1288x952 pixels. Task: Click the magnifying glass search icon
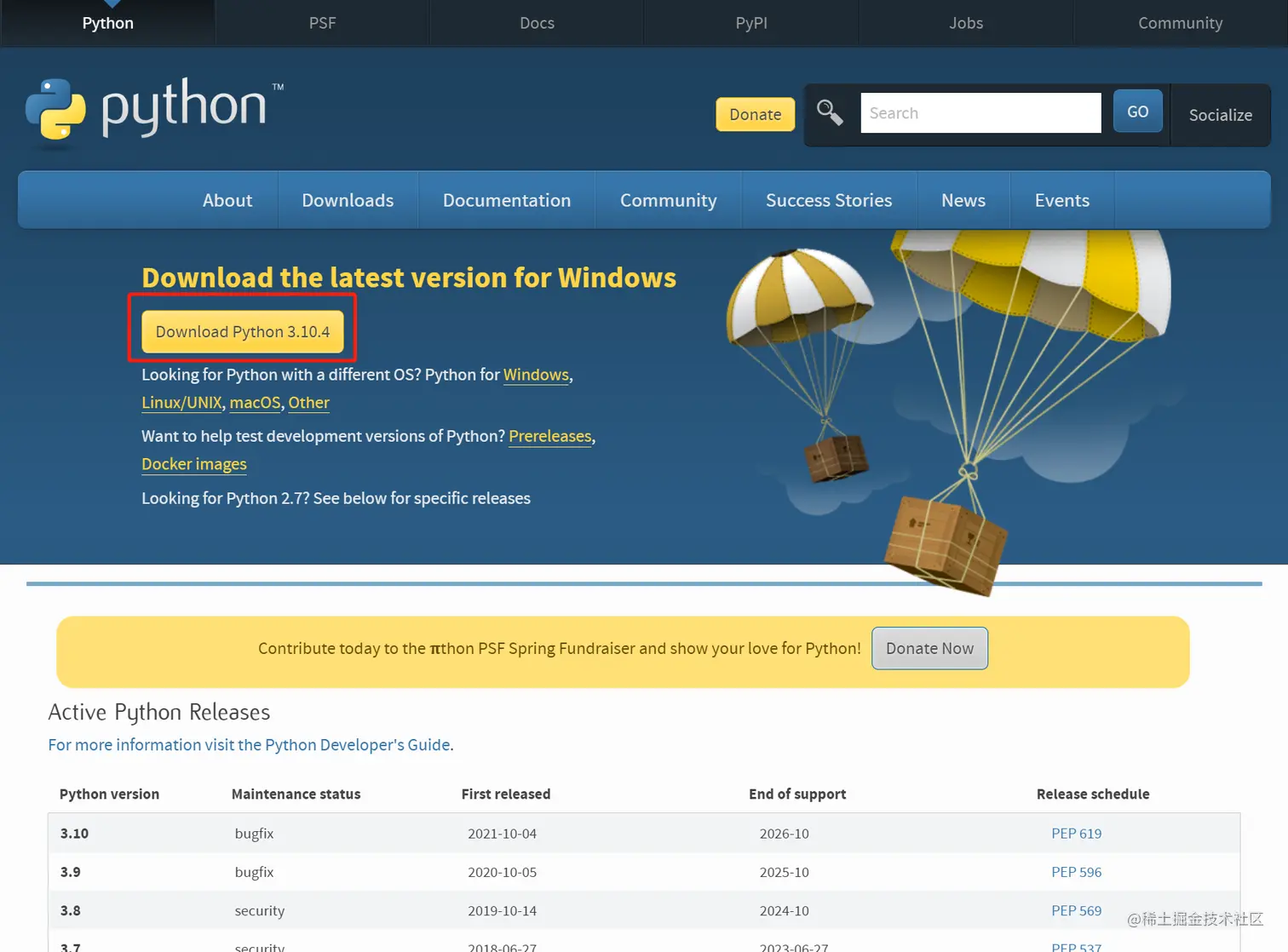coord(830,112)
